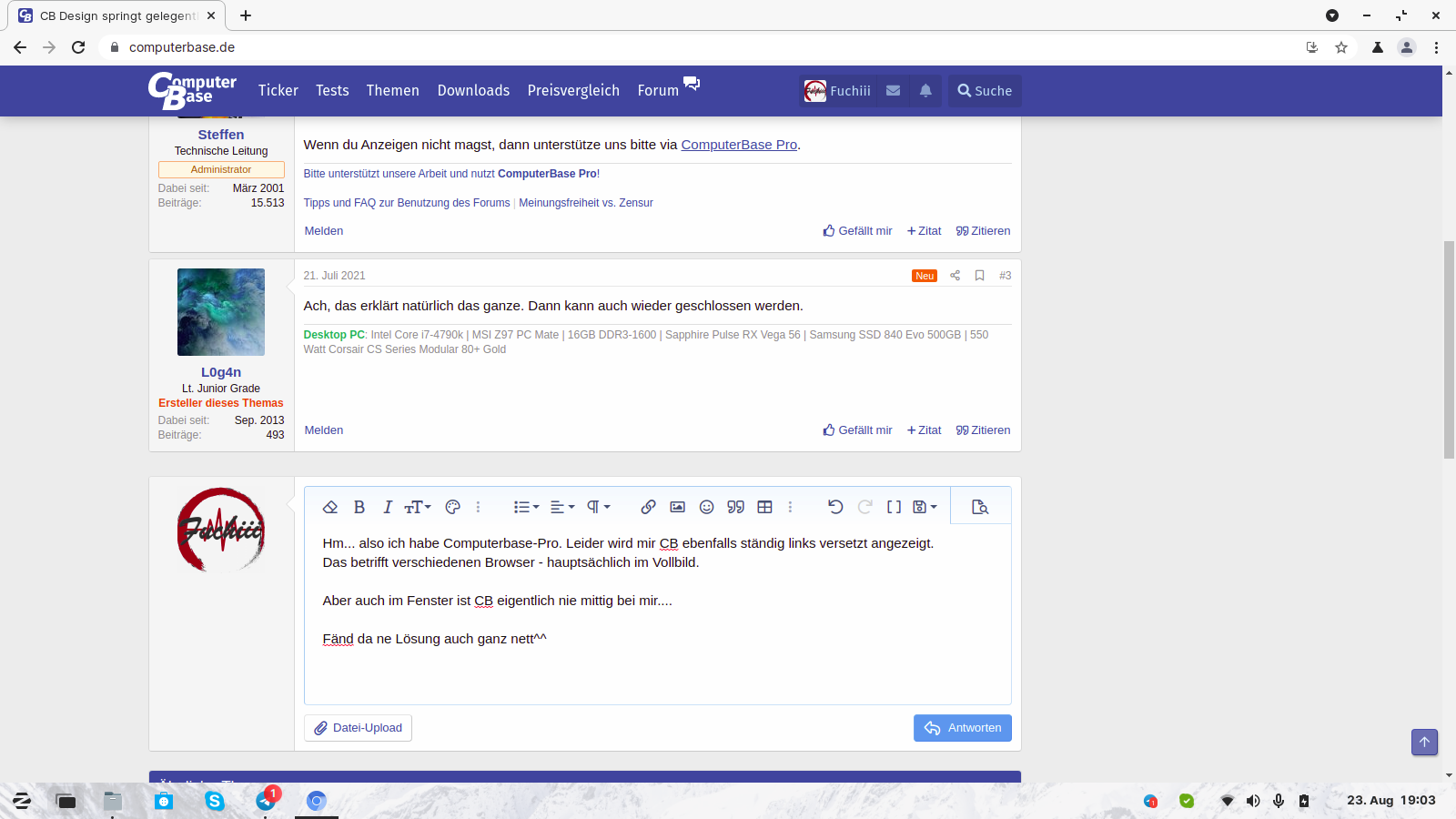Open L0g4n's avatar image

[x=221, y=312]
